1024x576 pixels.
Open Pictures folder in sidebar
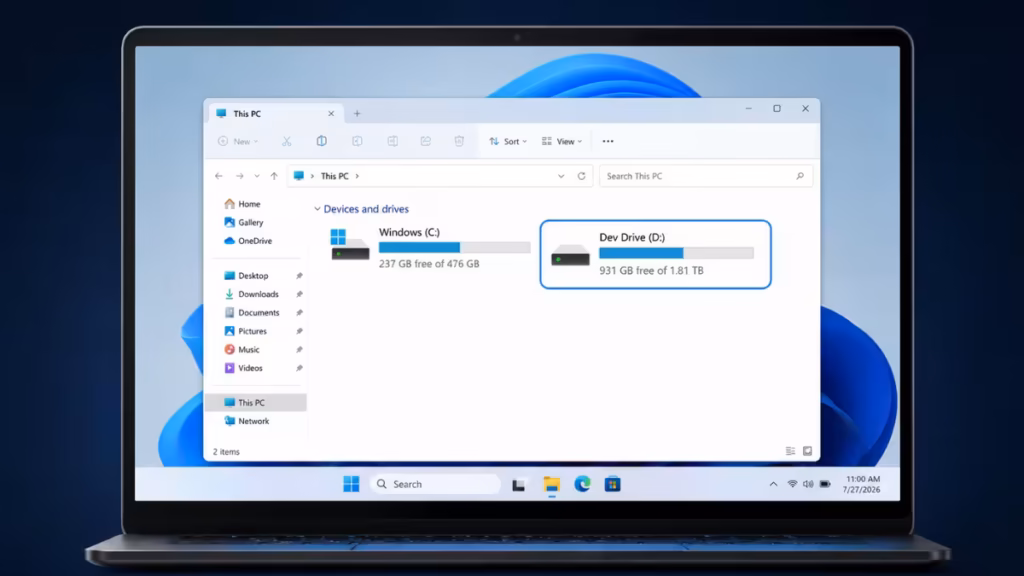246,331
